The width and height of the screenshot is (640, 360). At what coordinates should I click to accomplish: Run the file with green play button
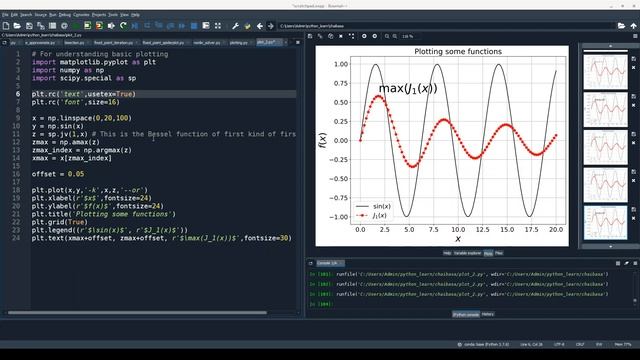tap(76, 26)
